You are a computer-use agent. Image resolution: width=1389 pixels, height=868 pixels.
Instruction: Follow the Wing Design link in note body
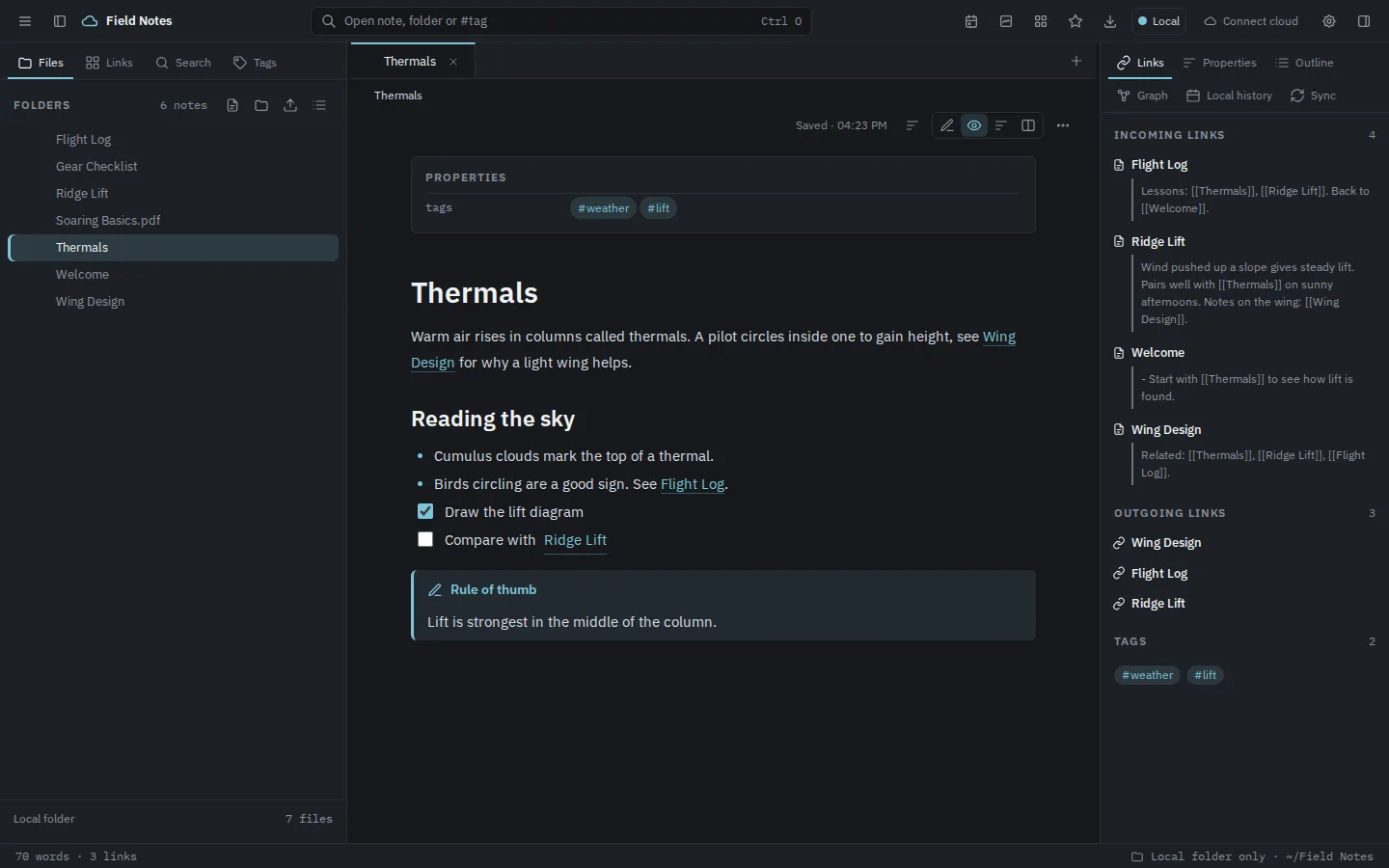tap(999, 337)
